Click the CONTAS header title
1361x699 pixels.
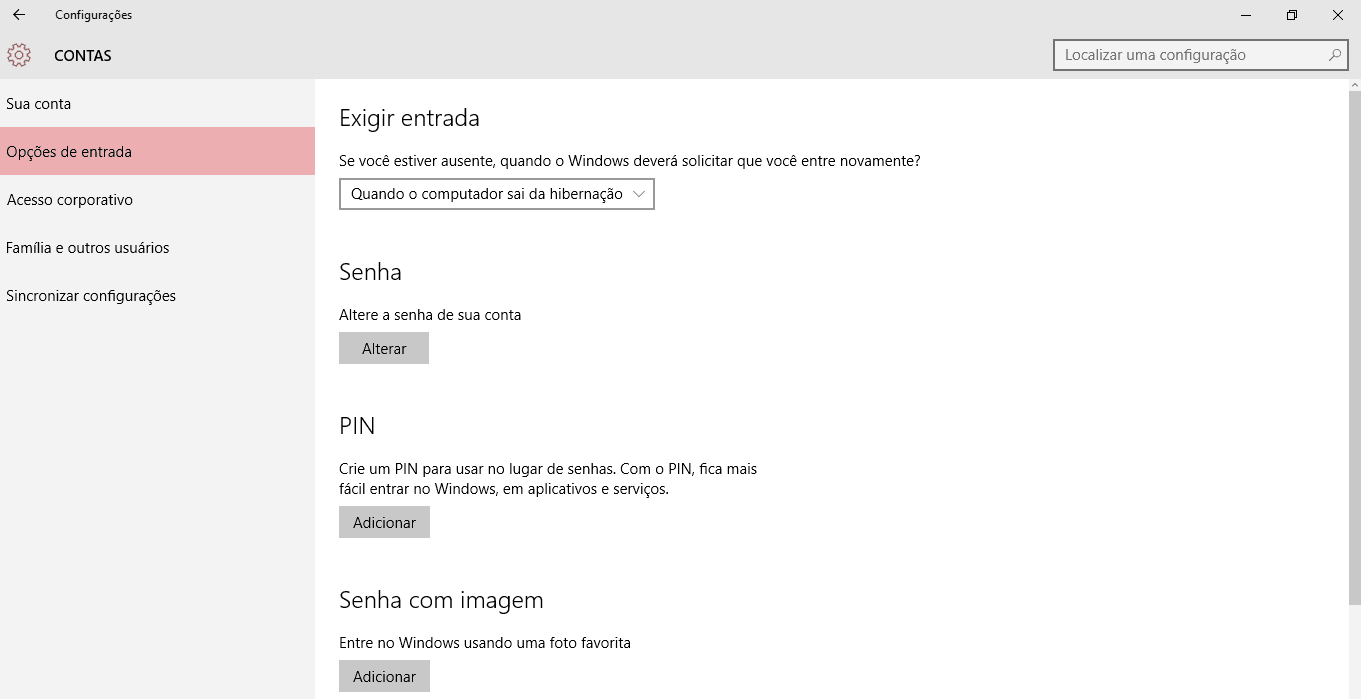[83, 56]
